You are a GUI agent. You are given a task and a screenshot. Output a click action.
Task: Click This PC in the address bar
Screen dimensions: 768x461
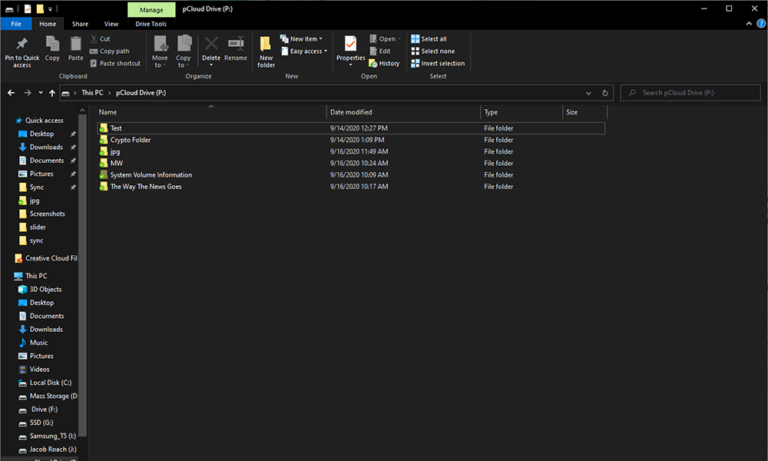pyautogui.click(x=92, y=93)
